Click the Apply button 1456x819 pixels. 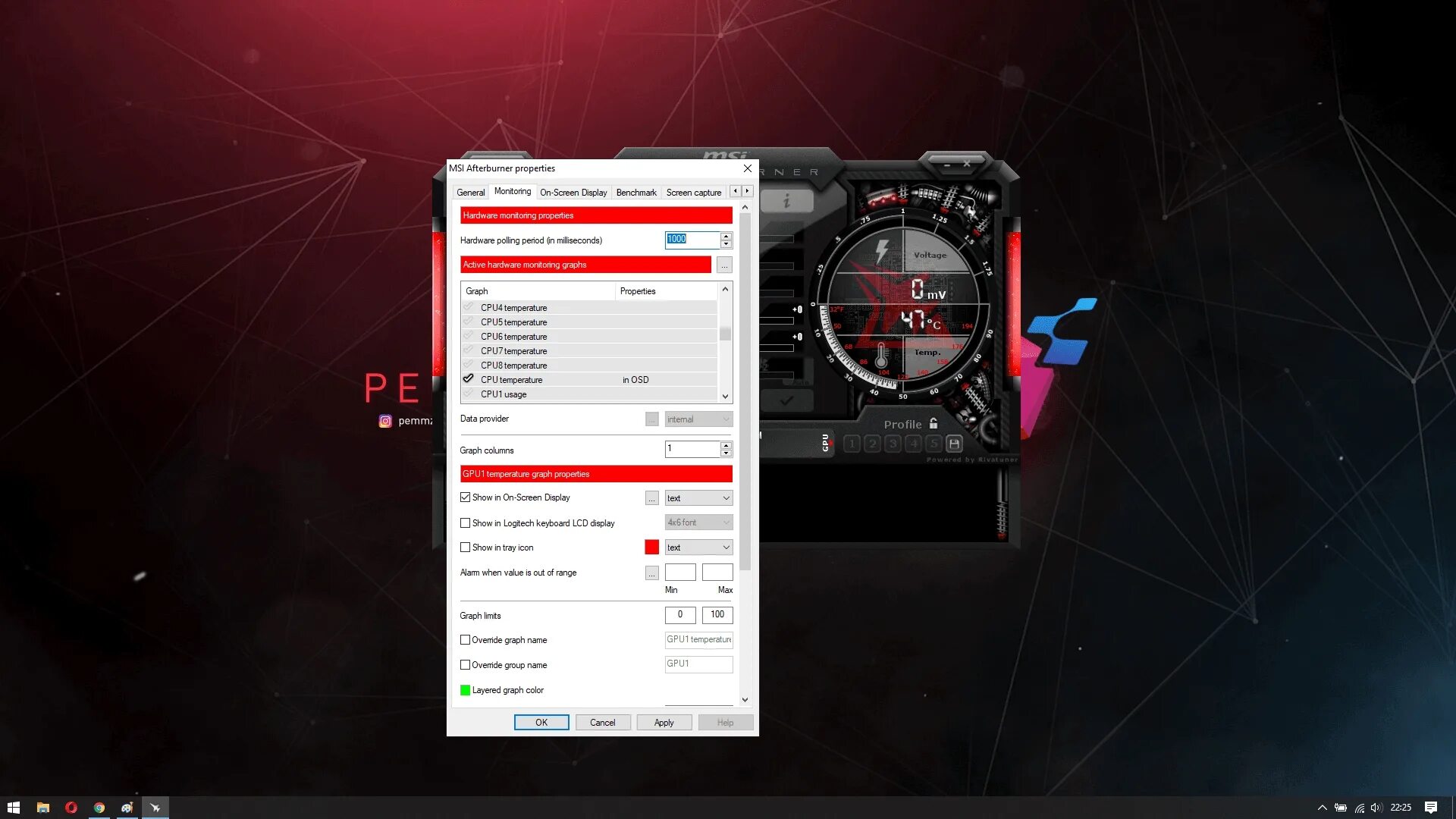664,723
